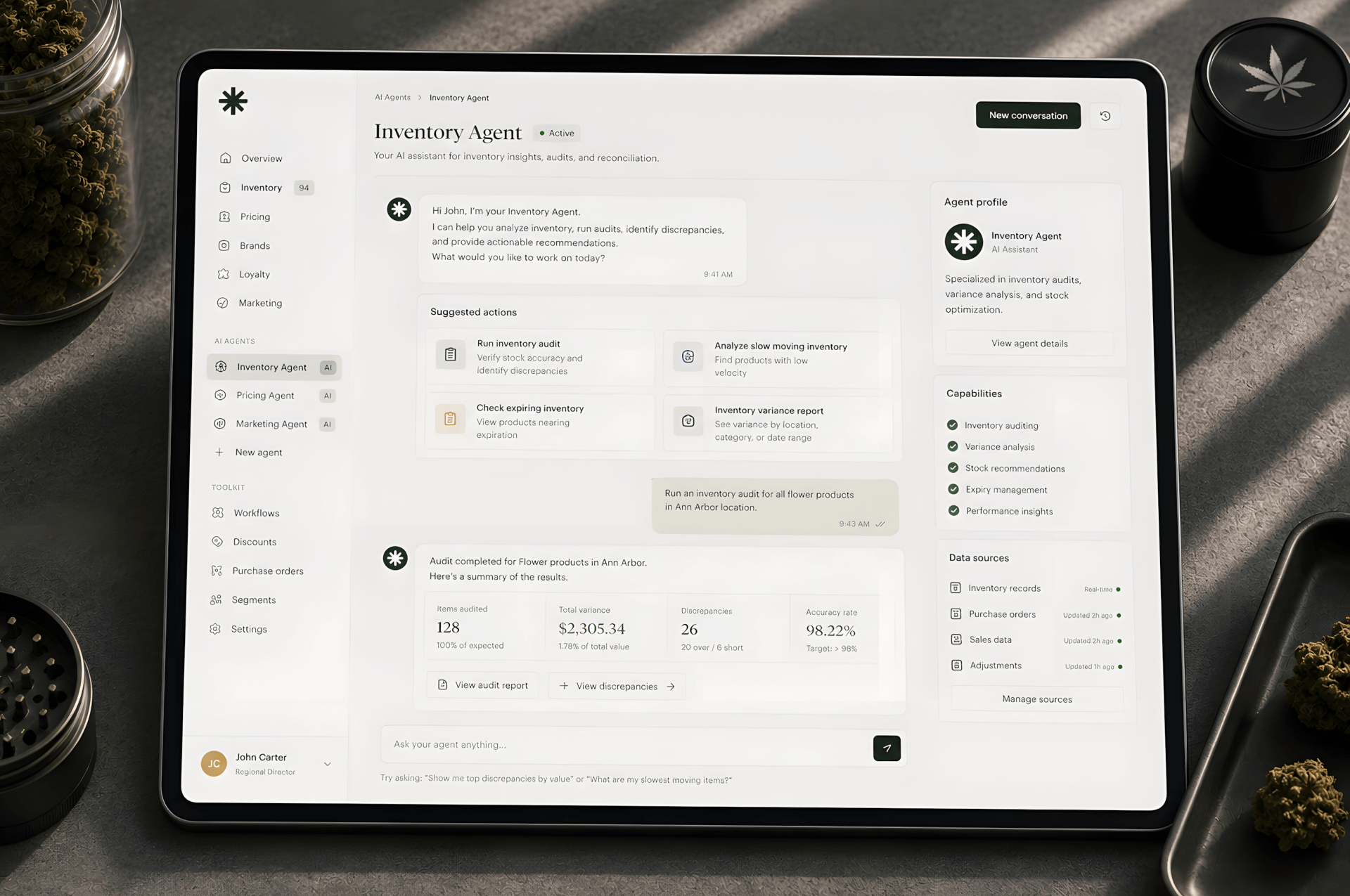This screenshot has width=1350, height=896.
Task: Click the Settings gear icon
Action: (x=215, y=629)
